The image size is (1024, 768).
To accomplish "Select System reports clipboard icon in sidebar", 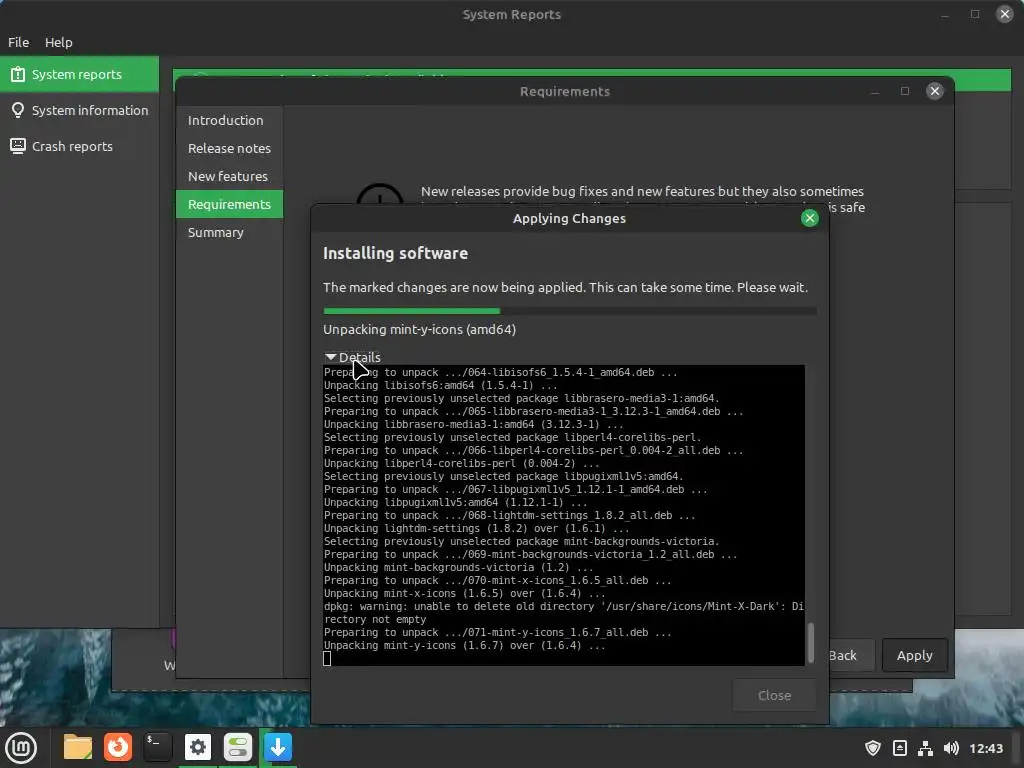I will click(x=18, y=74).
